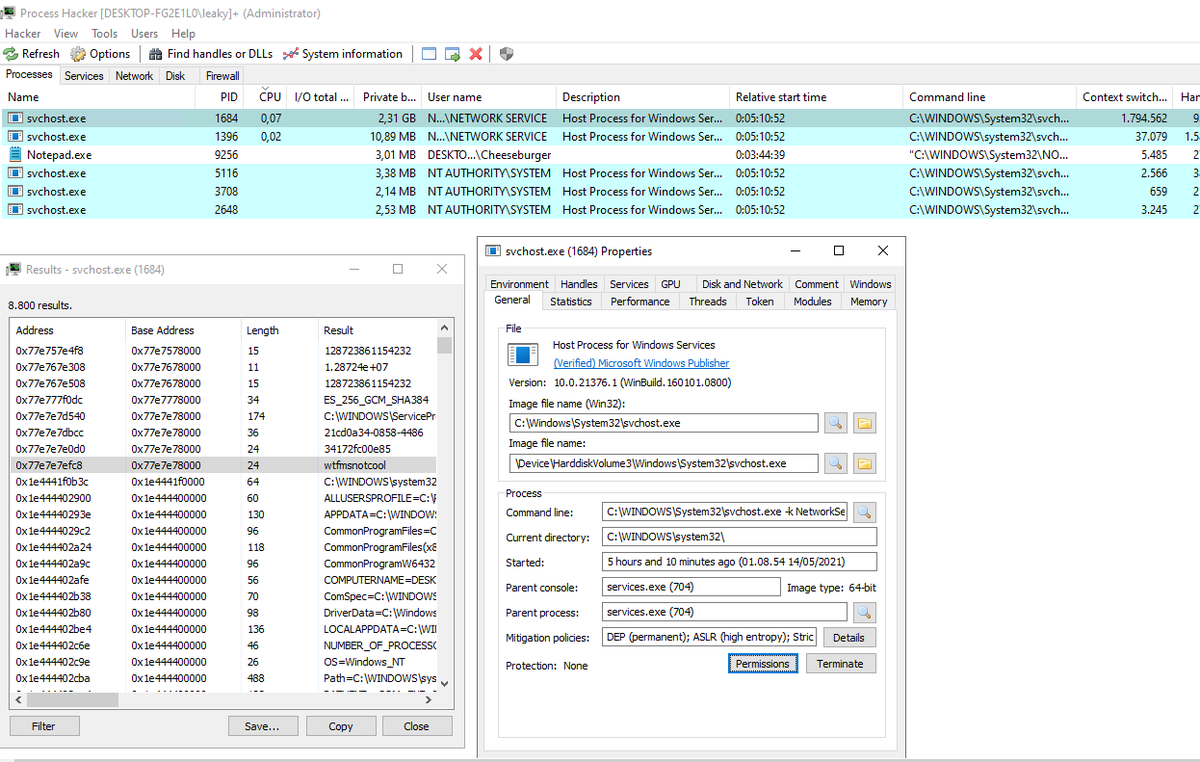Click Permissions button in Properties
This screenshot has width=1200, height=762.
coord(762,664)
